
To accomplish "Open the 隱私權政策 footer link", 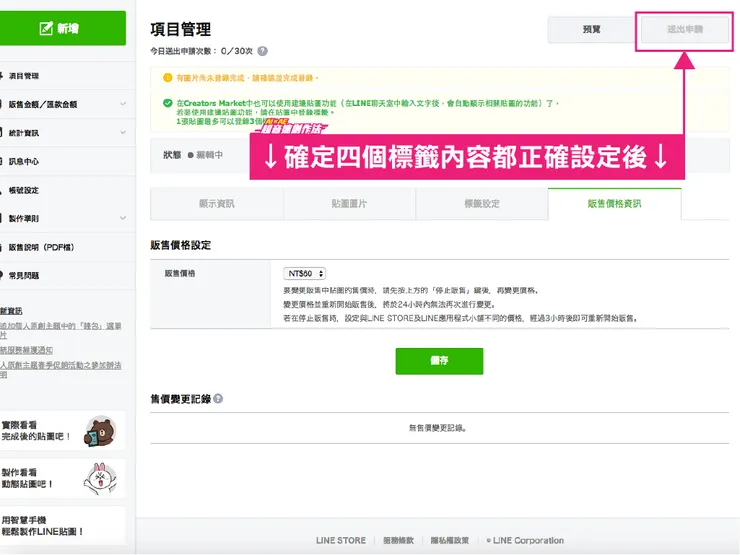I will coord(450,540).
